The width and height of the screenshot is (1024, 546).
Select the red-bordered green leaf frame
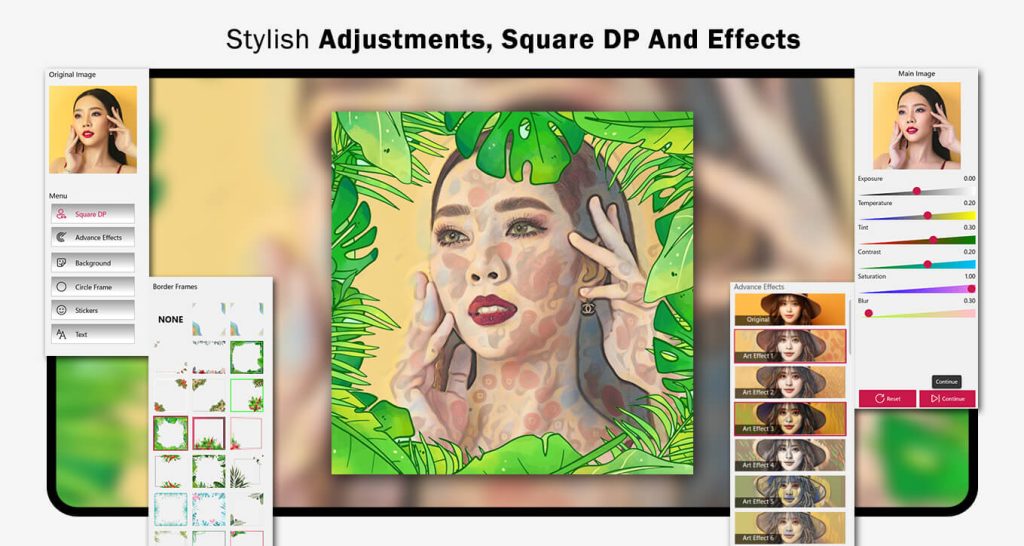170,433
